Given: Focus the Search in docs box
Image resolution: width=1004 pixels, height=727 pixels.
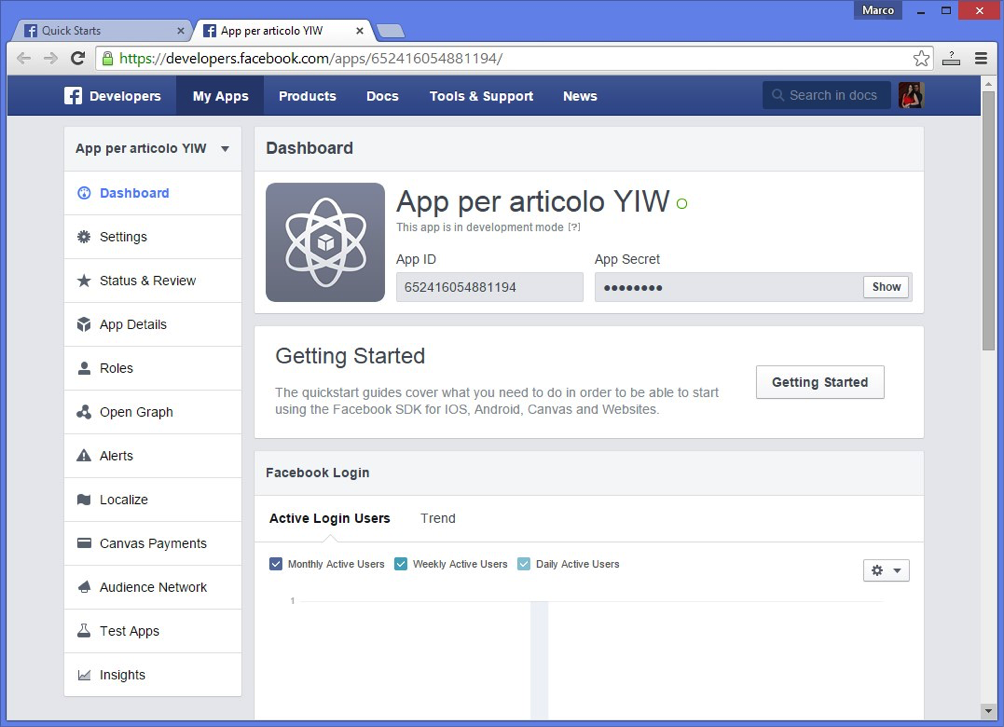Looking at the screenshot, I should coord(826,95).
